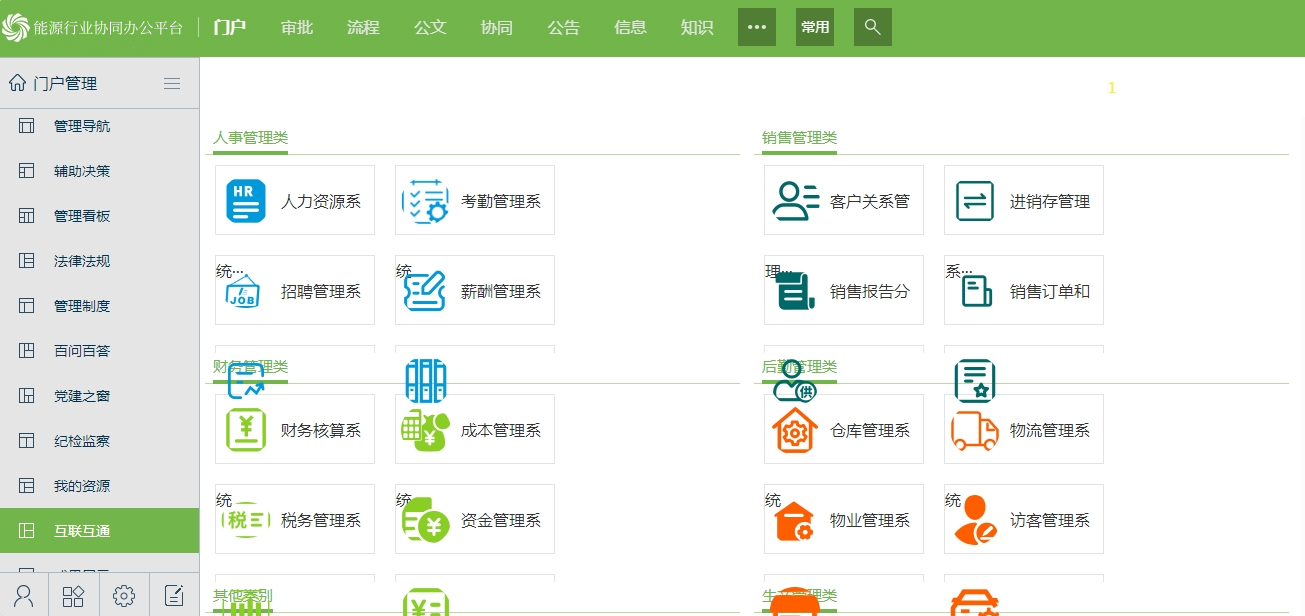
Task: Click the 人事管理类 section heading
Action: click(250, 138)
